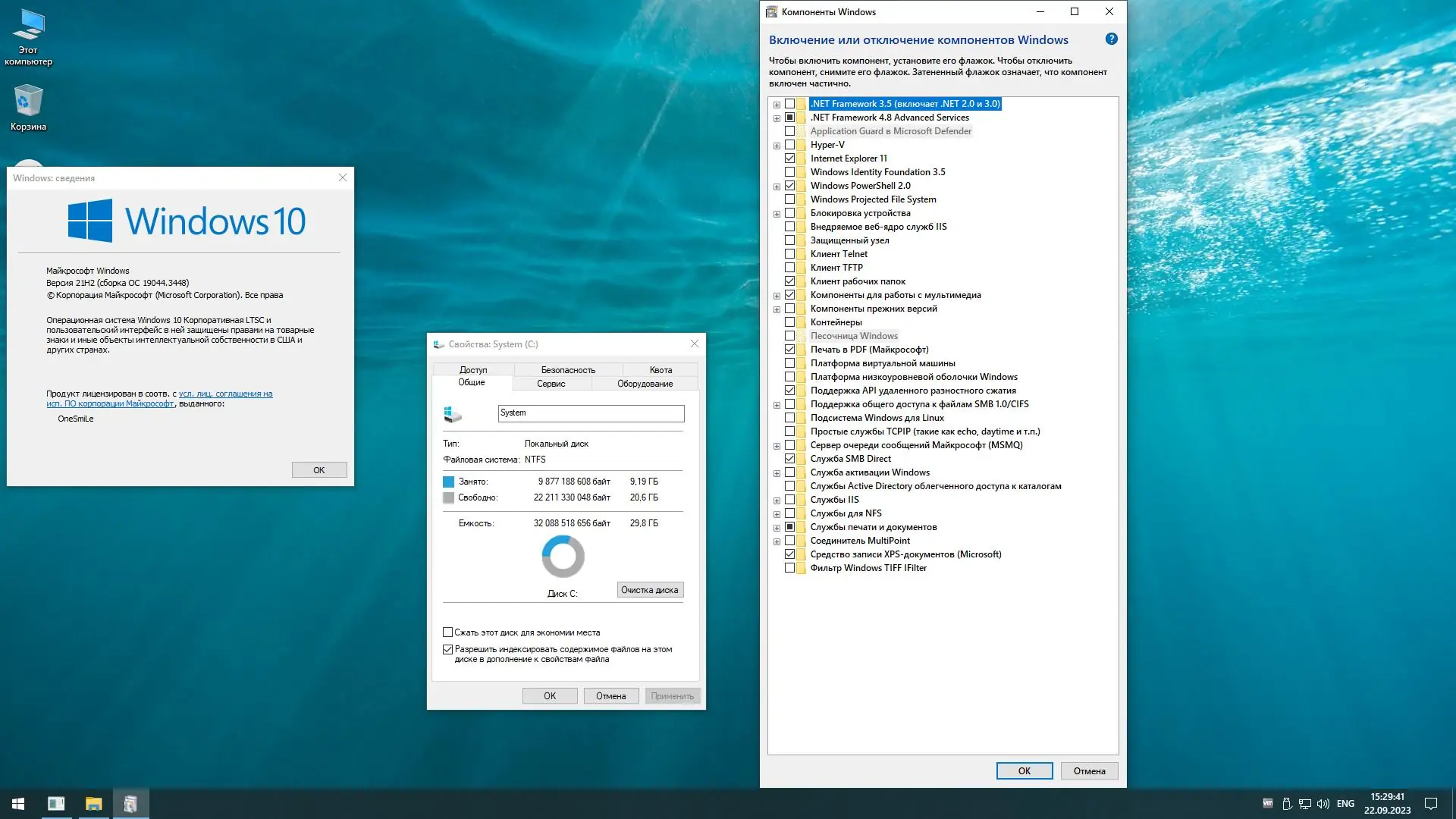Open the notification center icon
The height and width of the screenshot is (819, 1456).
click(1431, 804)
